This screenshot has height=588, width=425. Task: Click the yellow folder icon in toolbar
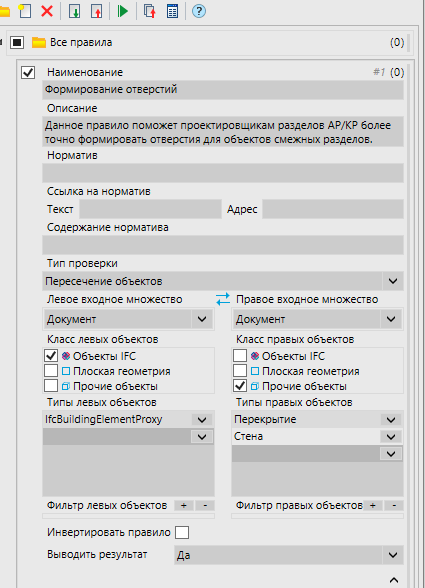5,12
